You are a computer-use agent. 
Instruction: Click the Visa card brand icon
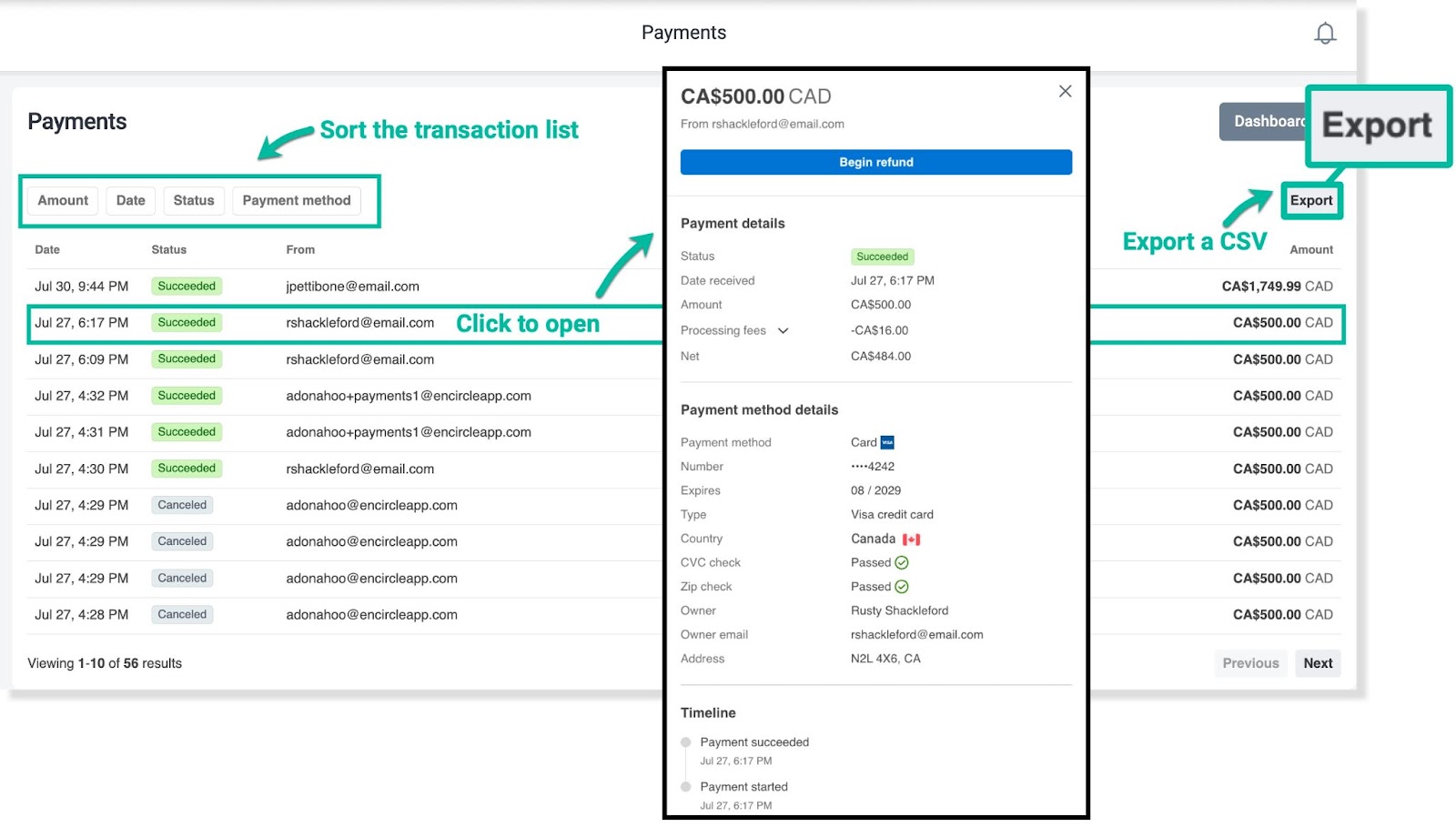point(887,443)
